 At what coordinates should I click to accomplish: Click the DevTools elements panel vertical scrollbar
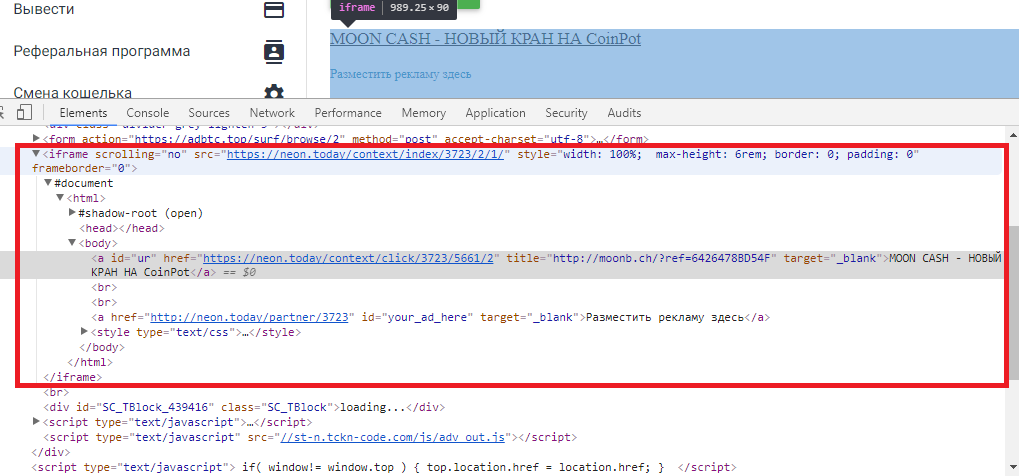click(x=1013, y=302)
